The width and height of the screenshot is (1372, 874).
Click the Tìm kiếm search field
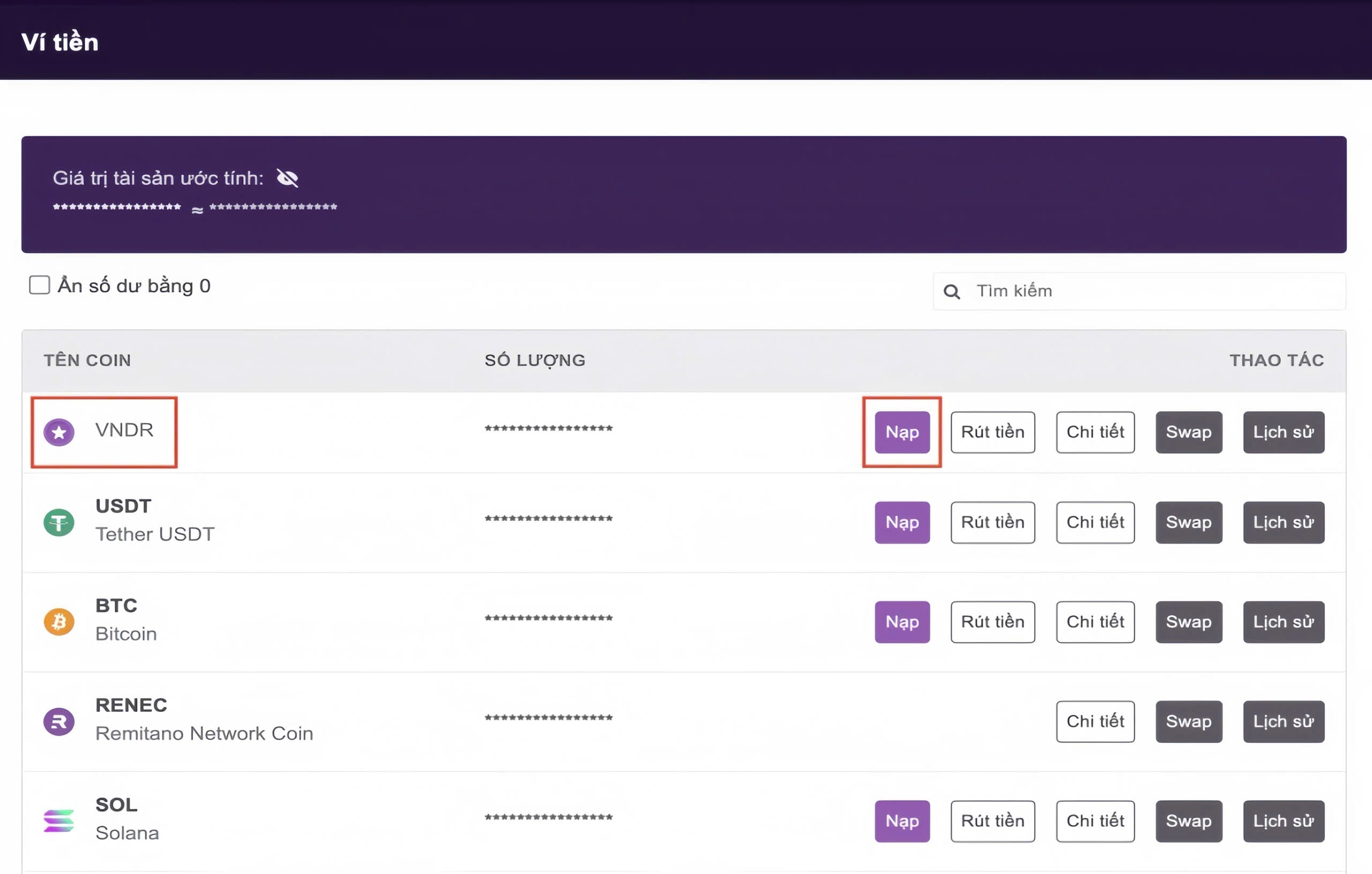[1139, 291]
